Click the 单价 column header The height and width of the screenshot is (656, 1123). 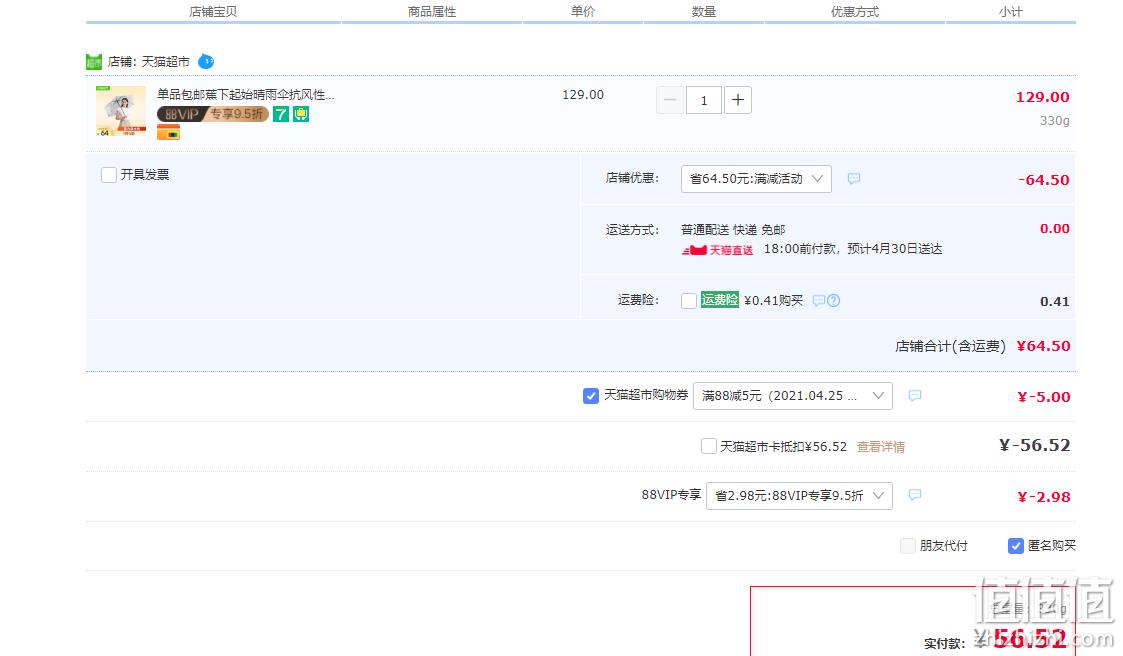click(582, 11)
